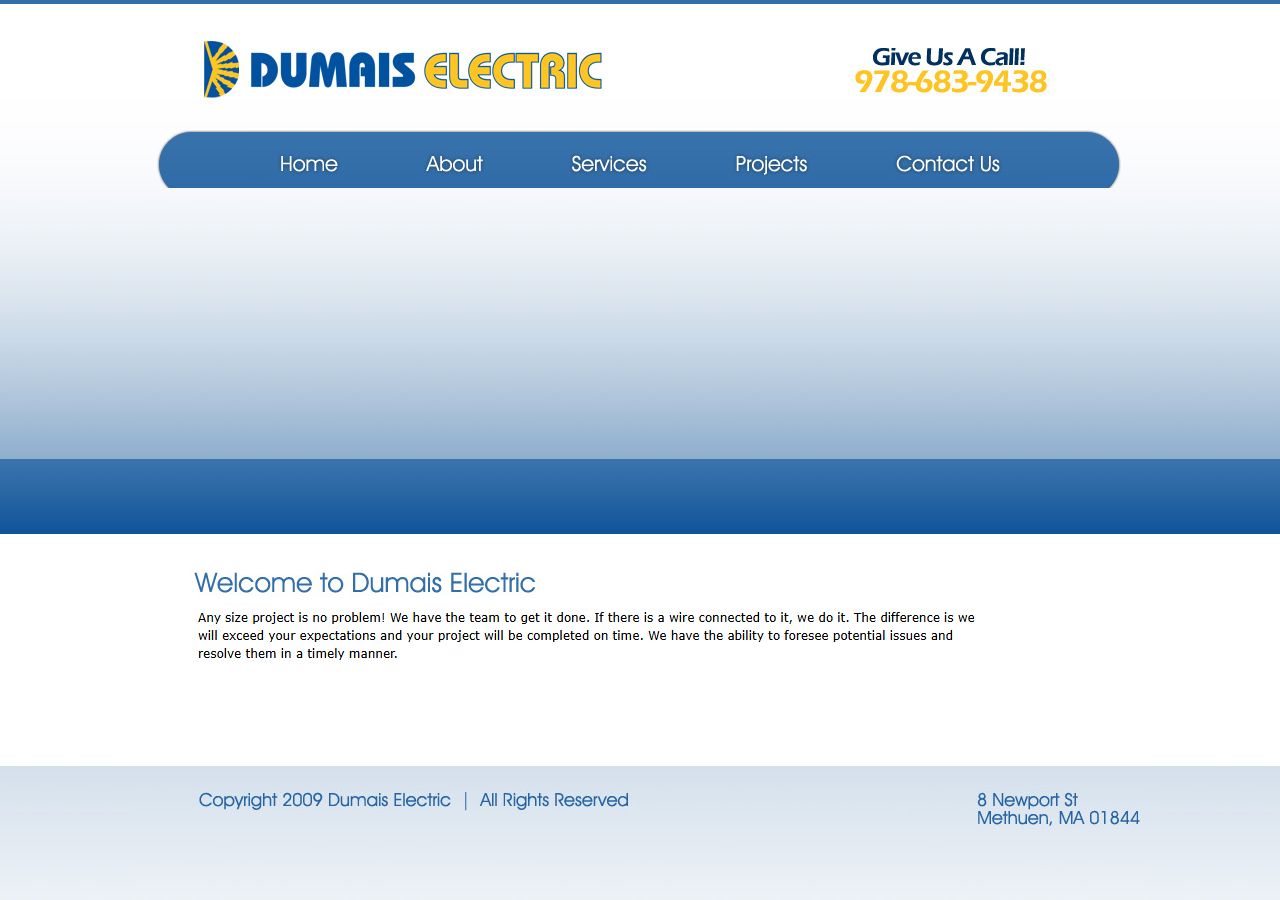Click the 'Welcome to Dumais Electric' heading
Viewport: 1280px width, 900px height.
point(365,583)
